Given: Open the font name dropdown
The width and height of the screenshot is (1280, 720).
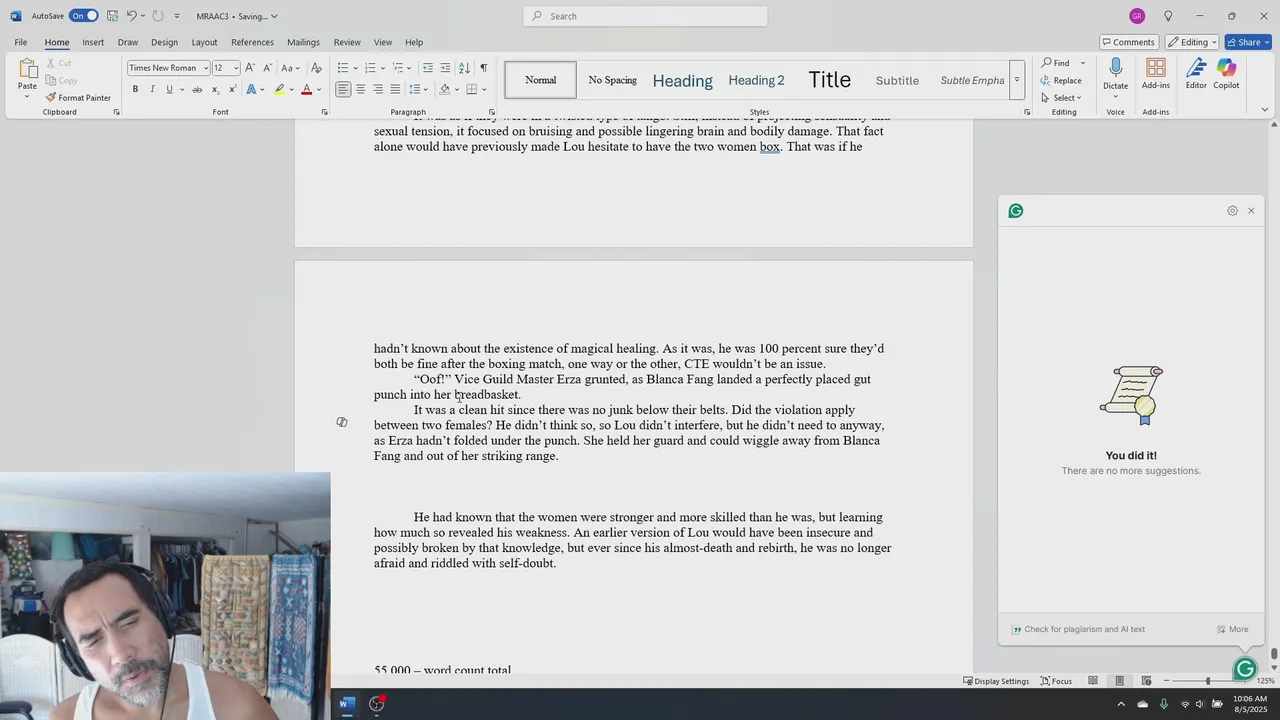Looking at the screenshot, I should point(206,68).
